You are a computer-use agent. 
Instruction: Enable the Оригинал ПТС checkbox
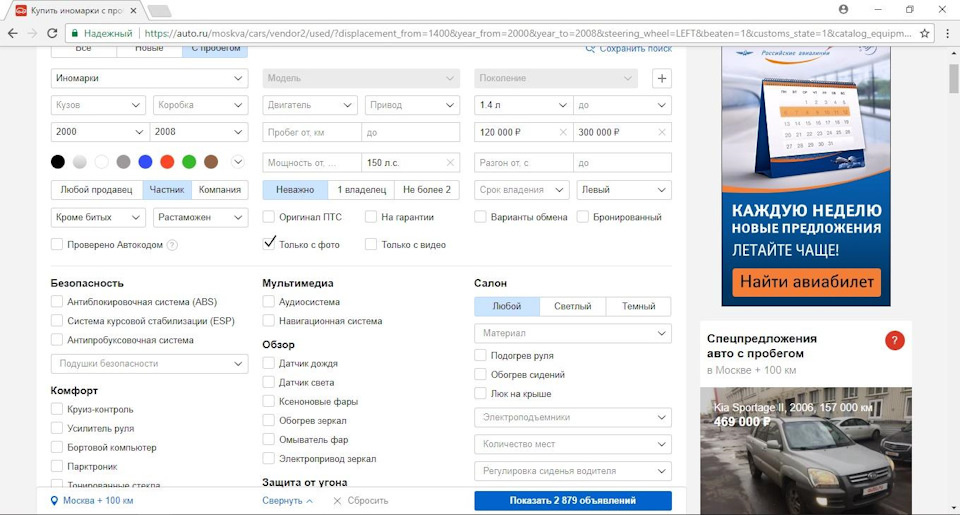(x=268, y=217)
